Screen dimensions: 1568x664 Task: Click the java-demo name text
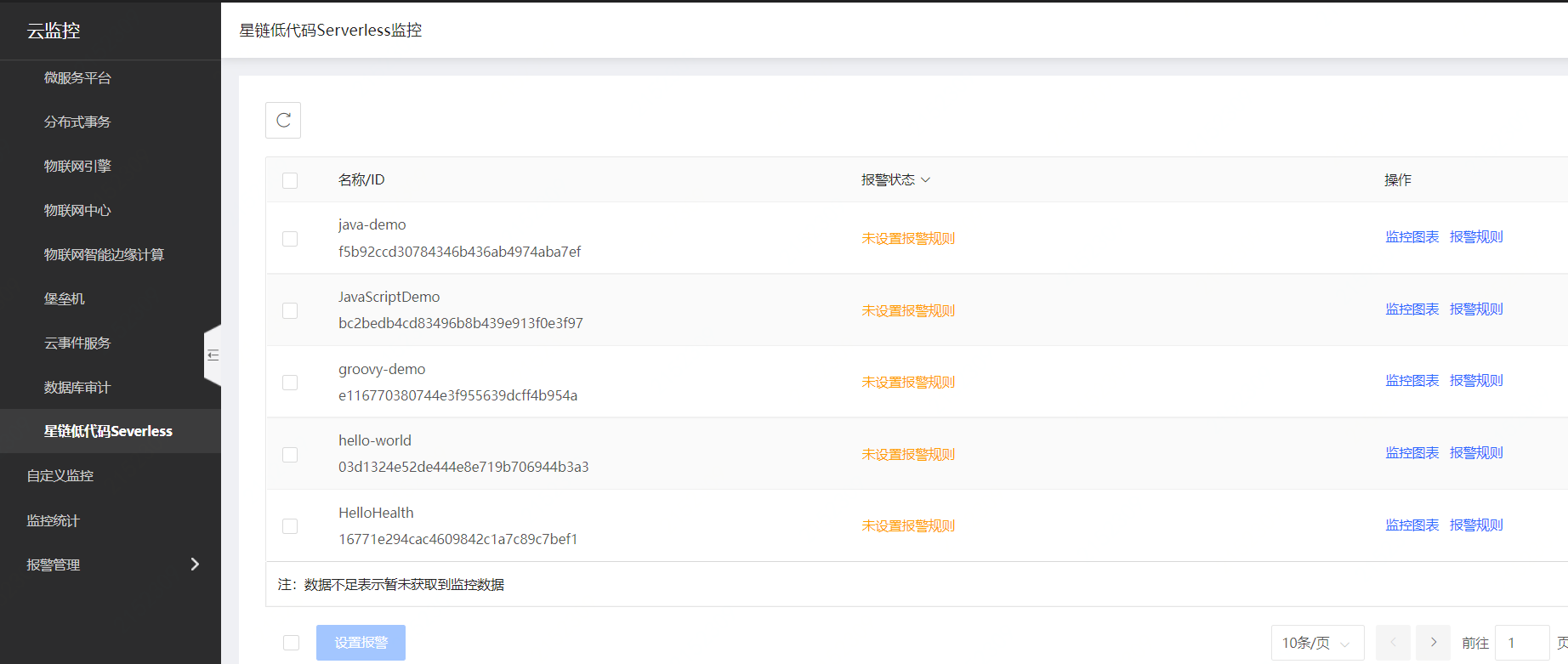click(x=372, y=225)
